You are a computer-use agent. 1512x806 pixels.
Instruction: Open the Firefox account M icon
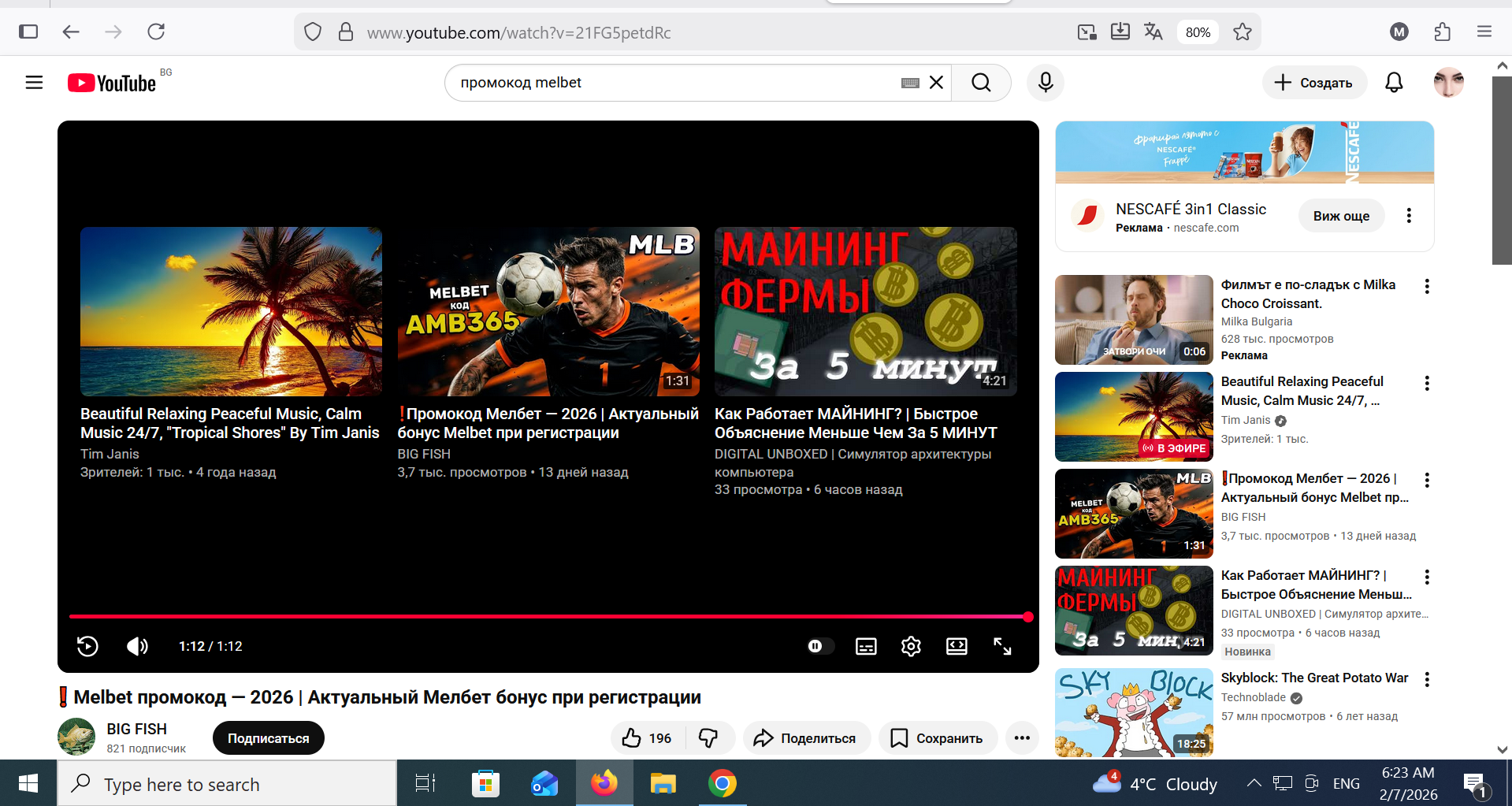tap(1399, 32)
